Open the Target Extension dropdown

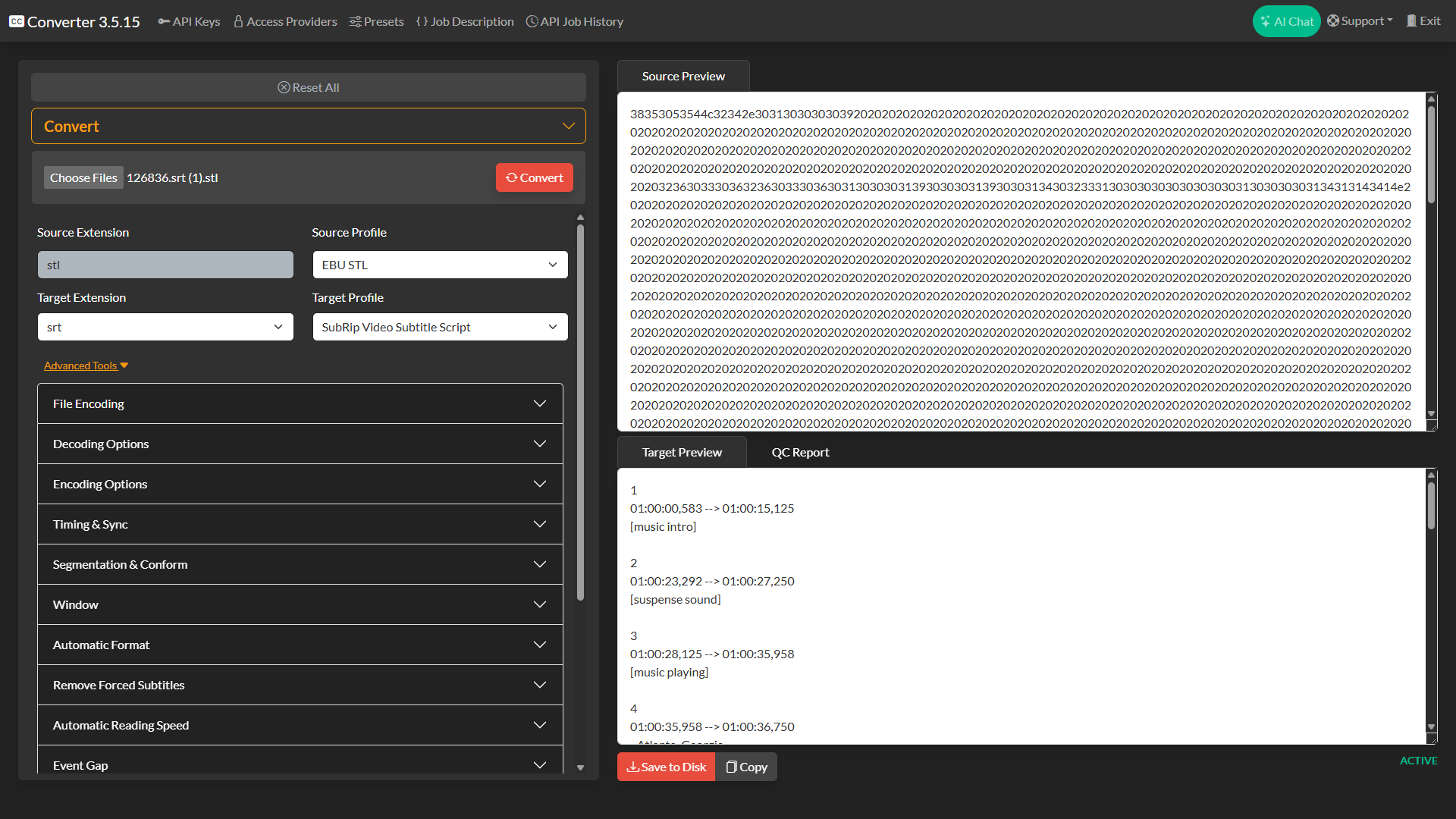[x=165, y=327]
